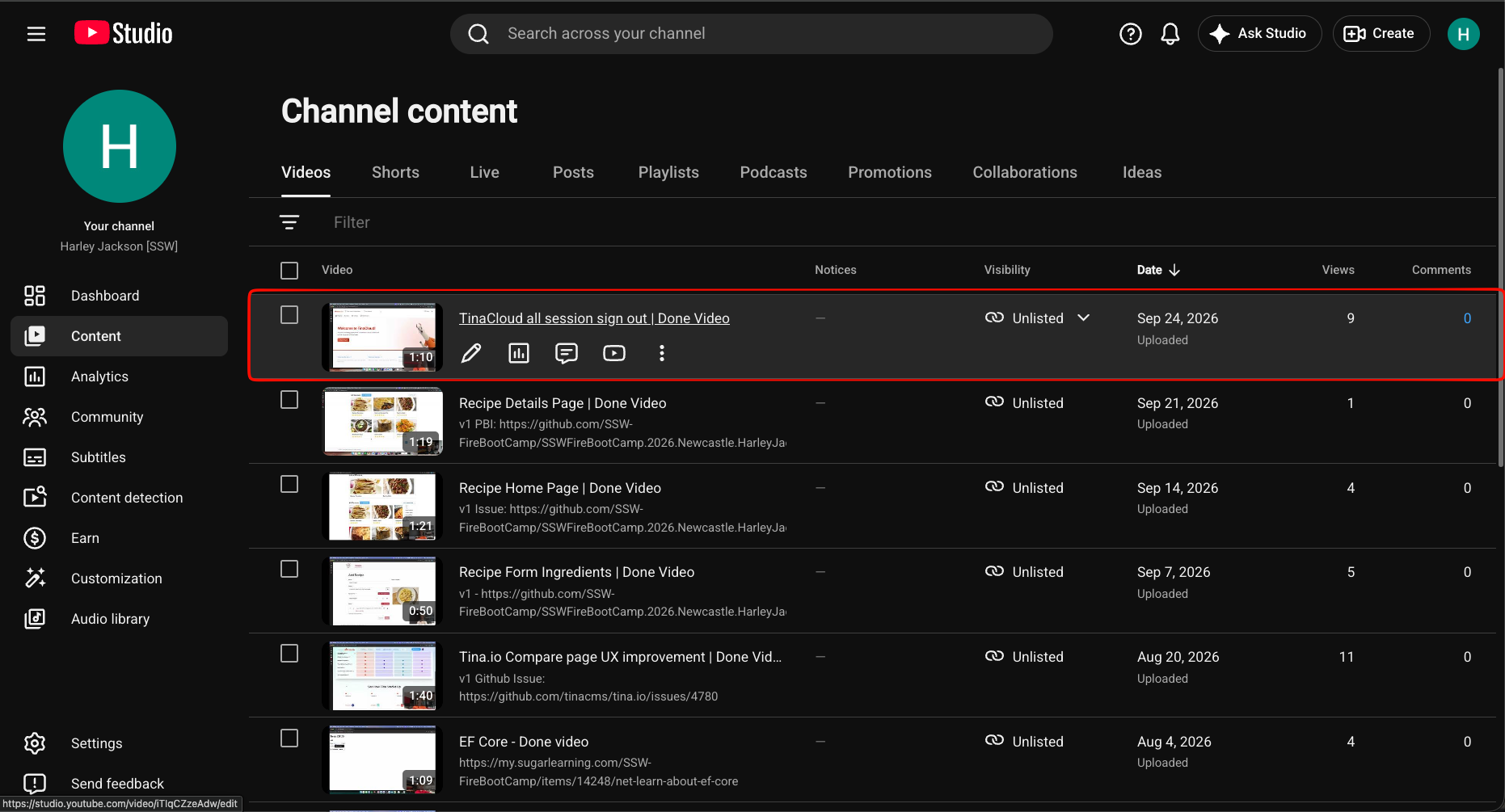Image resolution: width=1505 pixels, height=812 pixels.
Task: Switch to the Playlists tab
Action: coord(668,172)
